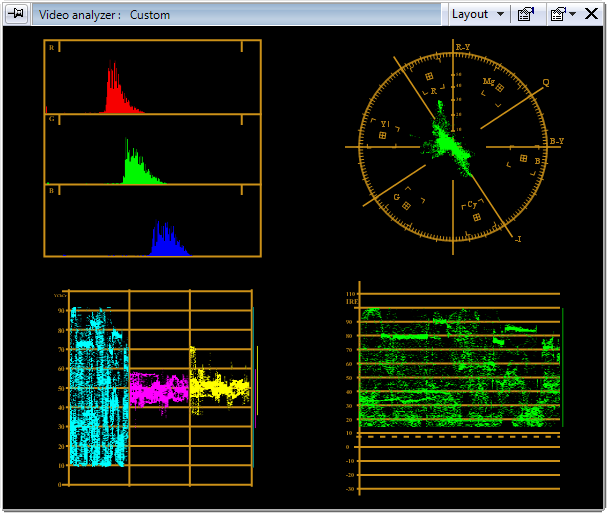The width and height of the screenshot is (607, 513).
Task: Click the '110' scale label on the waveform
Action: 350,294
